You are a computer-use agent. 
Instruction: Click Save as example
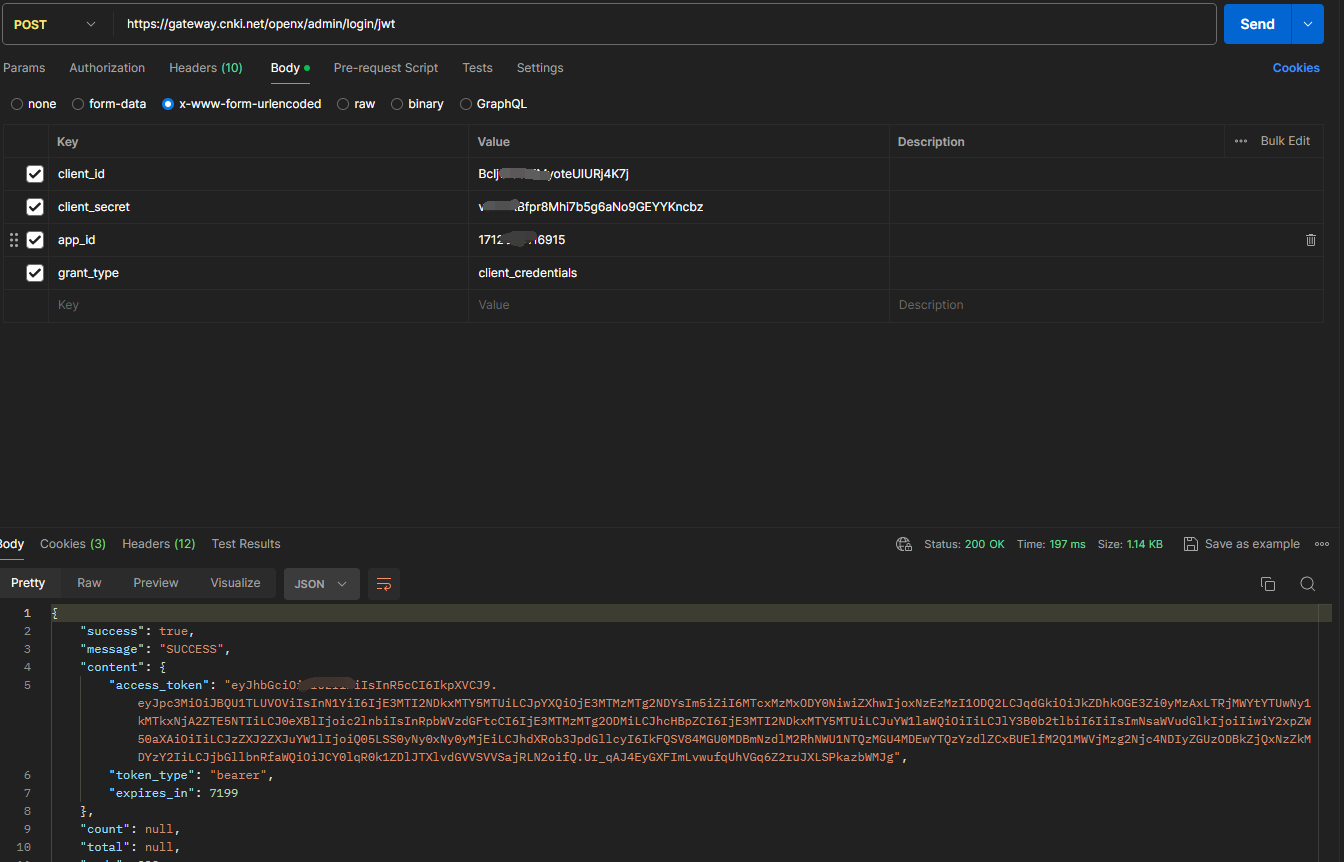1242,544
